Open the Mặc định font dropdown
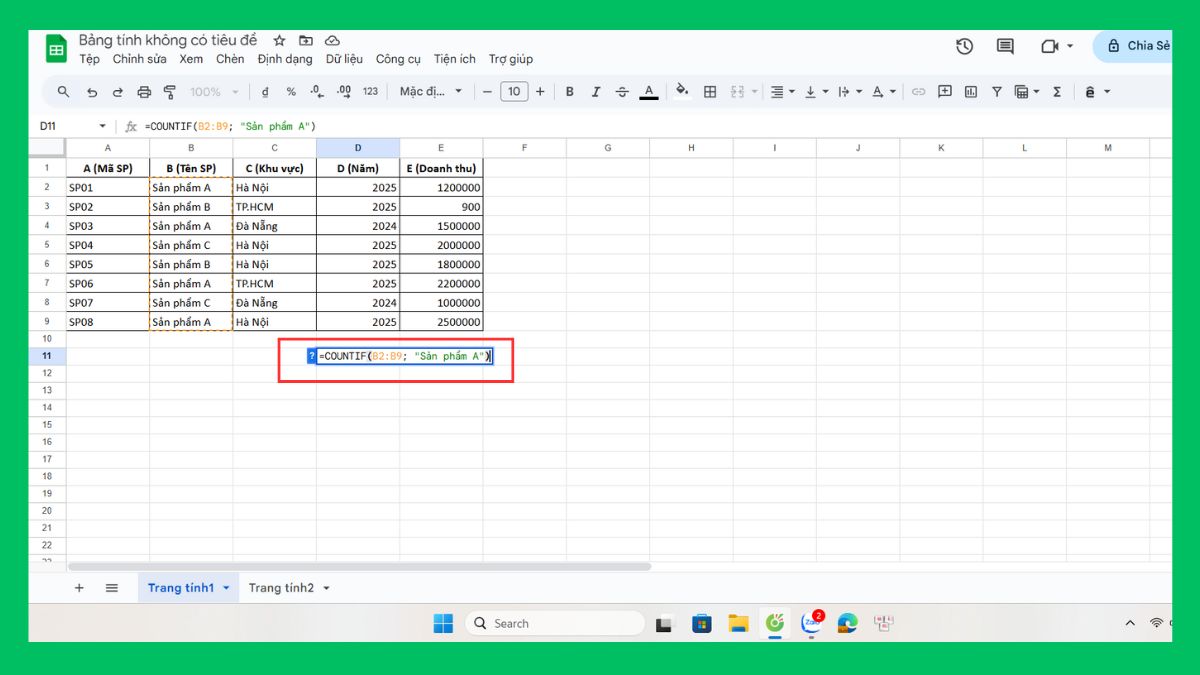1200x675 pixels. tap(428, 91)
